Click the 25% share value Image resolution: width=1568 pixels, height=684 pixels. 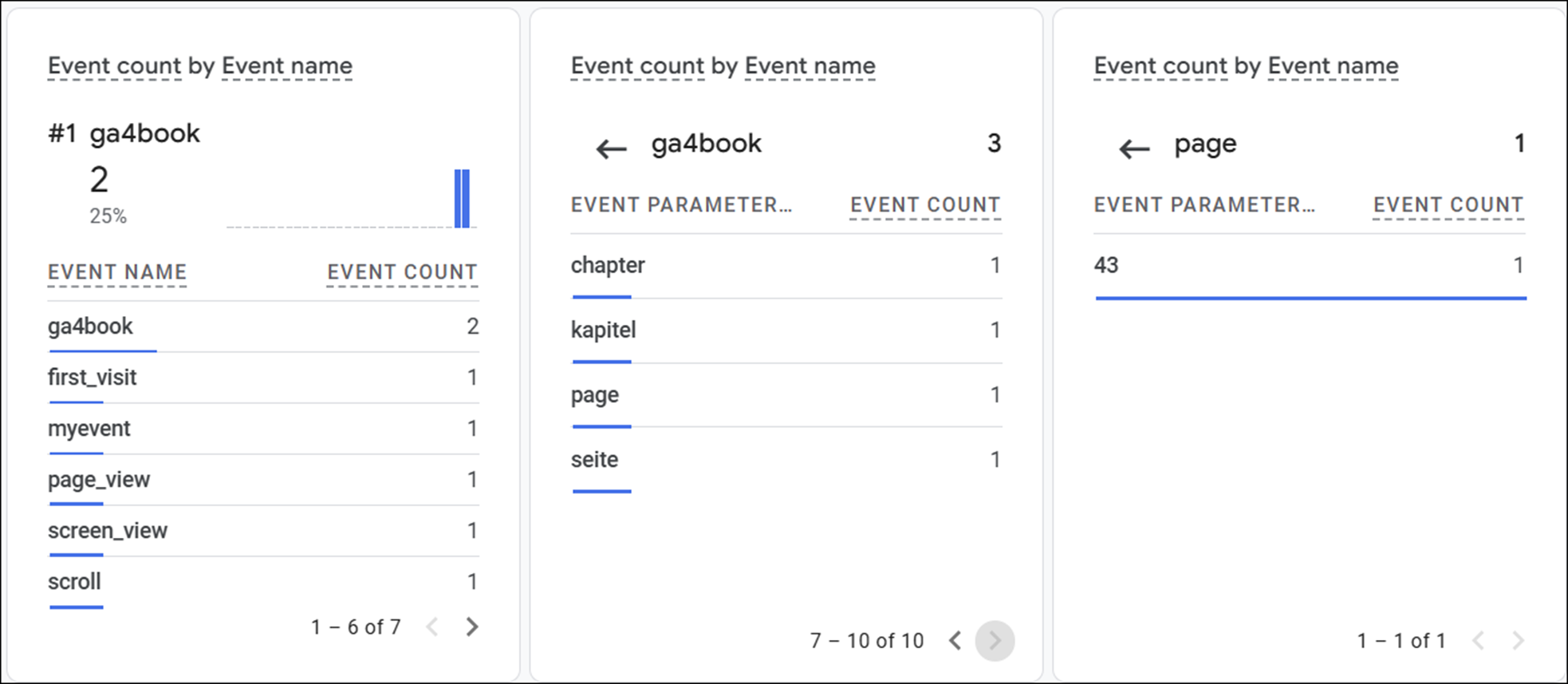[108, 216]
